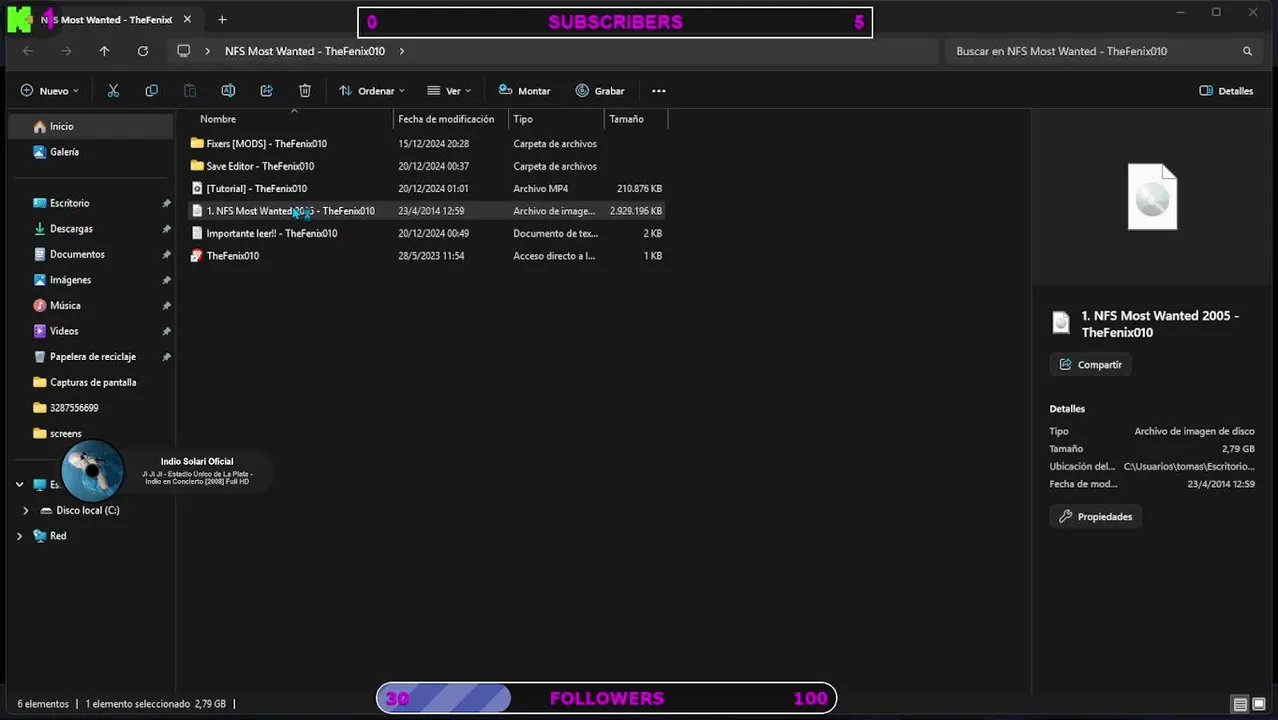Click the unpin icon next to Escritorio
This screenshot has width=1278, height=720.
166,203
